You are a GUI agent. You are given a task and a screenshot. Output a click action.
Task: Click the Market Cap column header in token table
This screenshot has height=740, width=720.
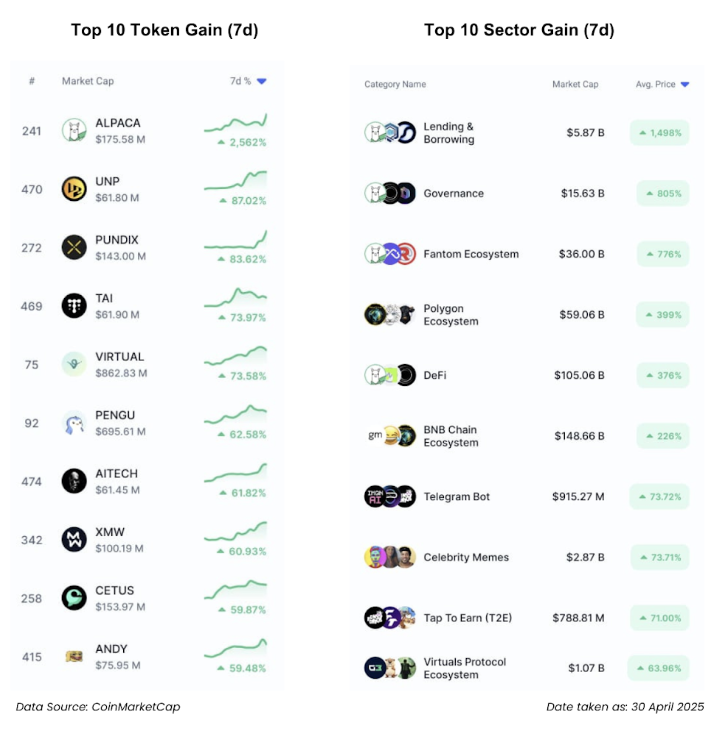[x=88, y=81]
